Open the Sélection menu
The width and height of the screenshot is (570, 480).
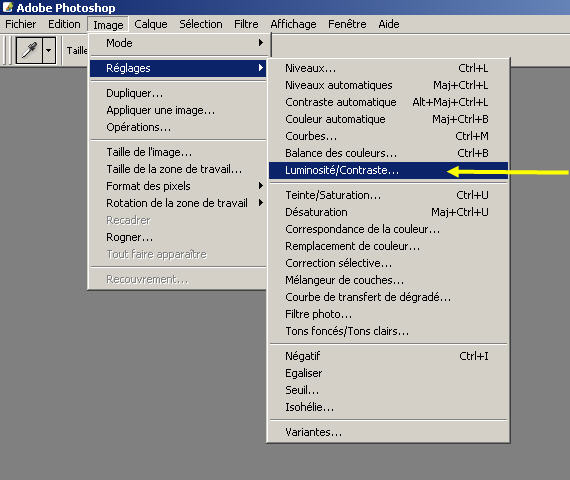click(x=201, y=24)
